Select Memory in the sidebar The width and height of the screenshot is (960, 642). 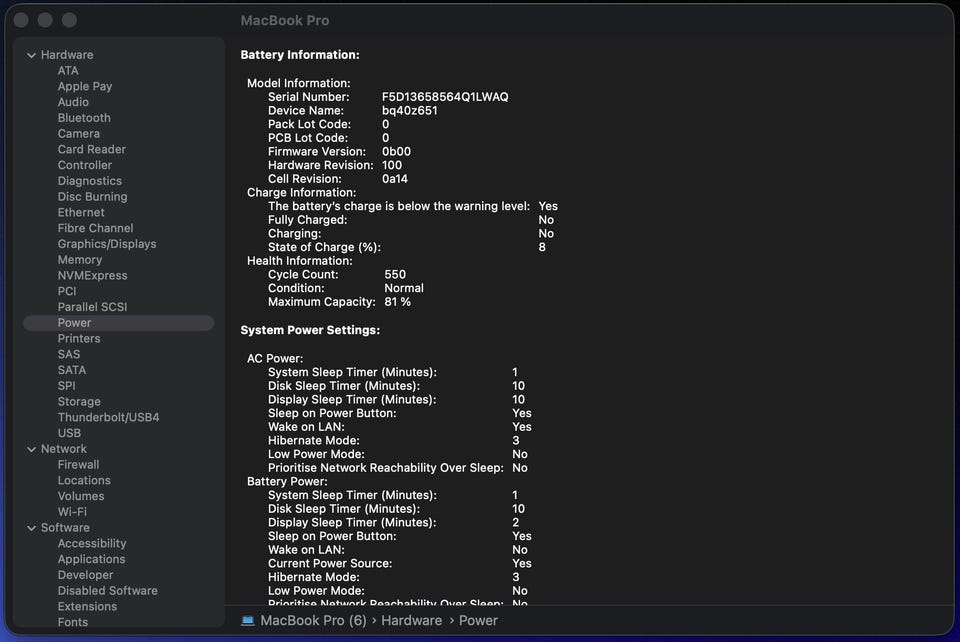[80, 259]
